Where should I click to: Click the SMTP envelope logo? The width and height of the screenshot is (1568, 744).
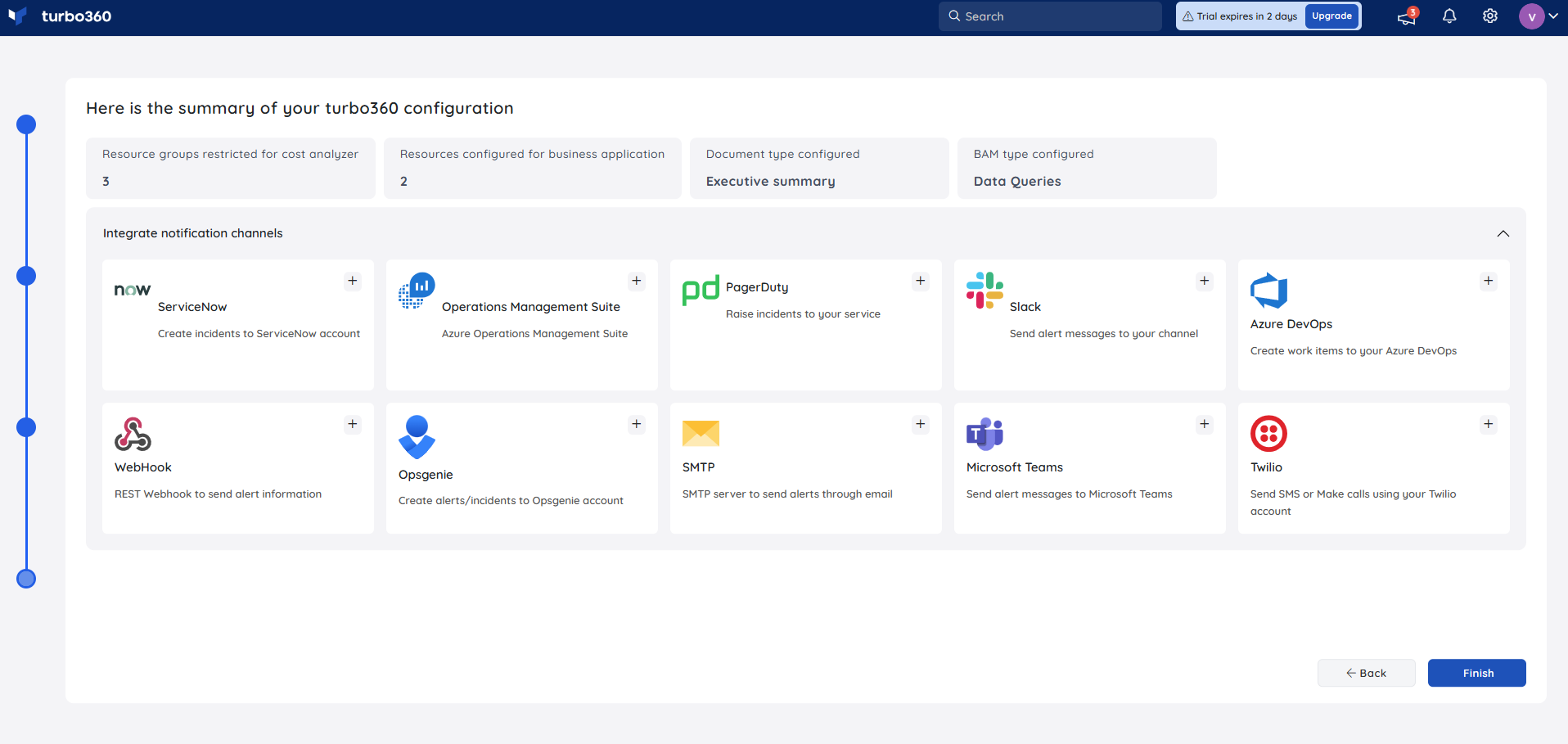tap(701, 434)
